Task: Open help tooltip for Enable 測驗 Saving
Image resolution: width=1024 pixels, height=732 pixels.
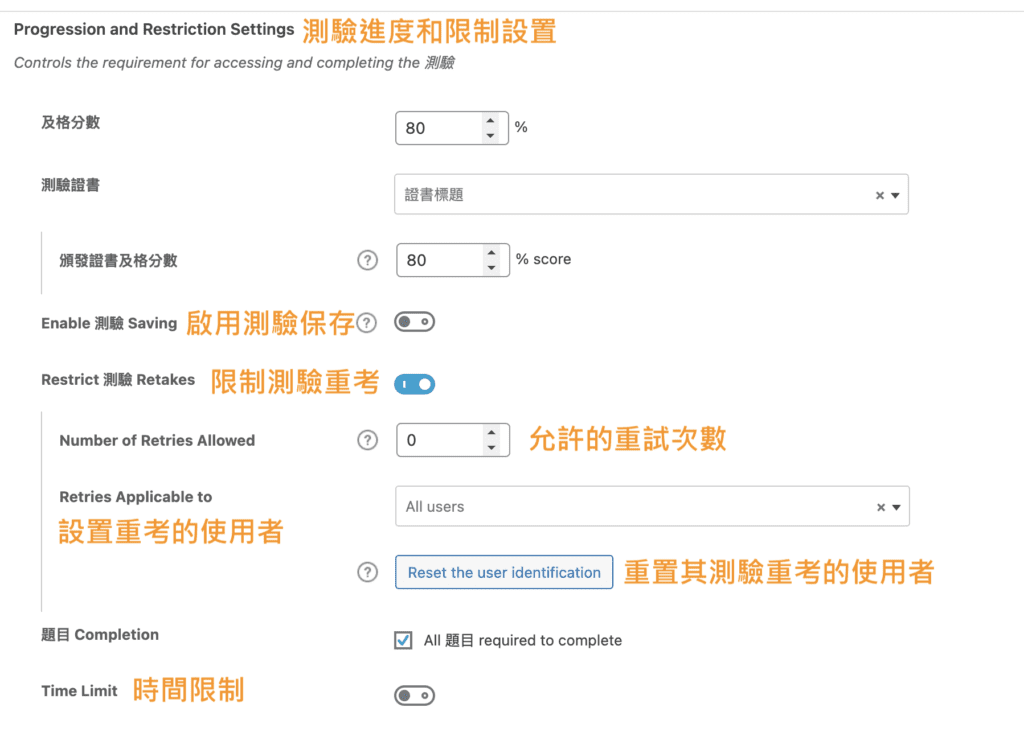Action: point(368,323)
